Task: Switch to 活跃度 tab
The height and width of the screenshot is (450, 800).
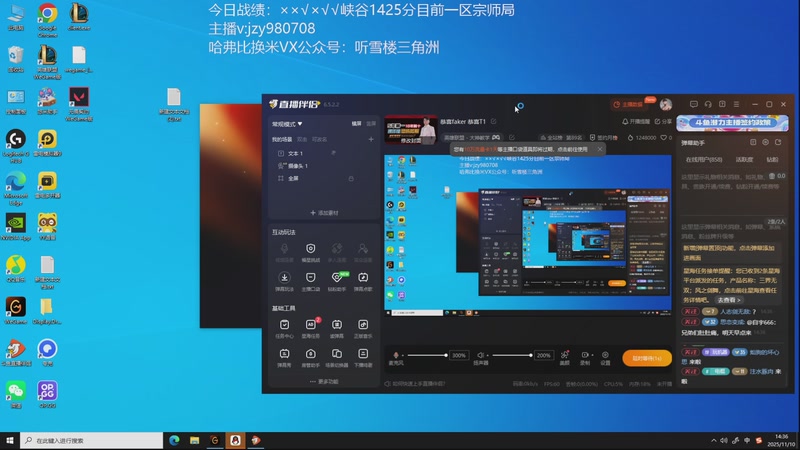Action: [744, 160]
